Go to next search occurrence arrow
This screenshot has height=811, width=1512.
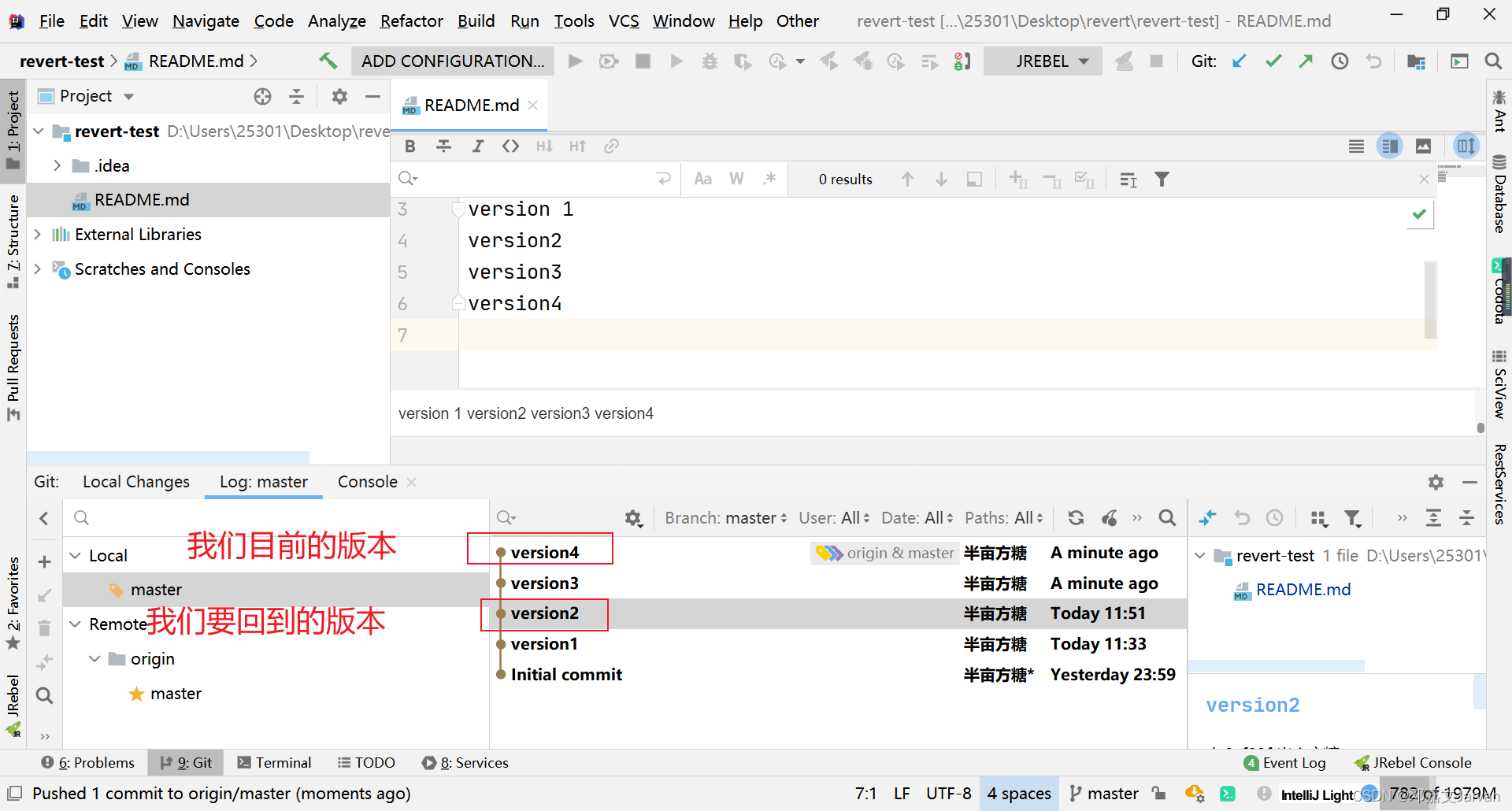[941, 179]
